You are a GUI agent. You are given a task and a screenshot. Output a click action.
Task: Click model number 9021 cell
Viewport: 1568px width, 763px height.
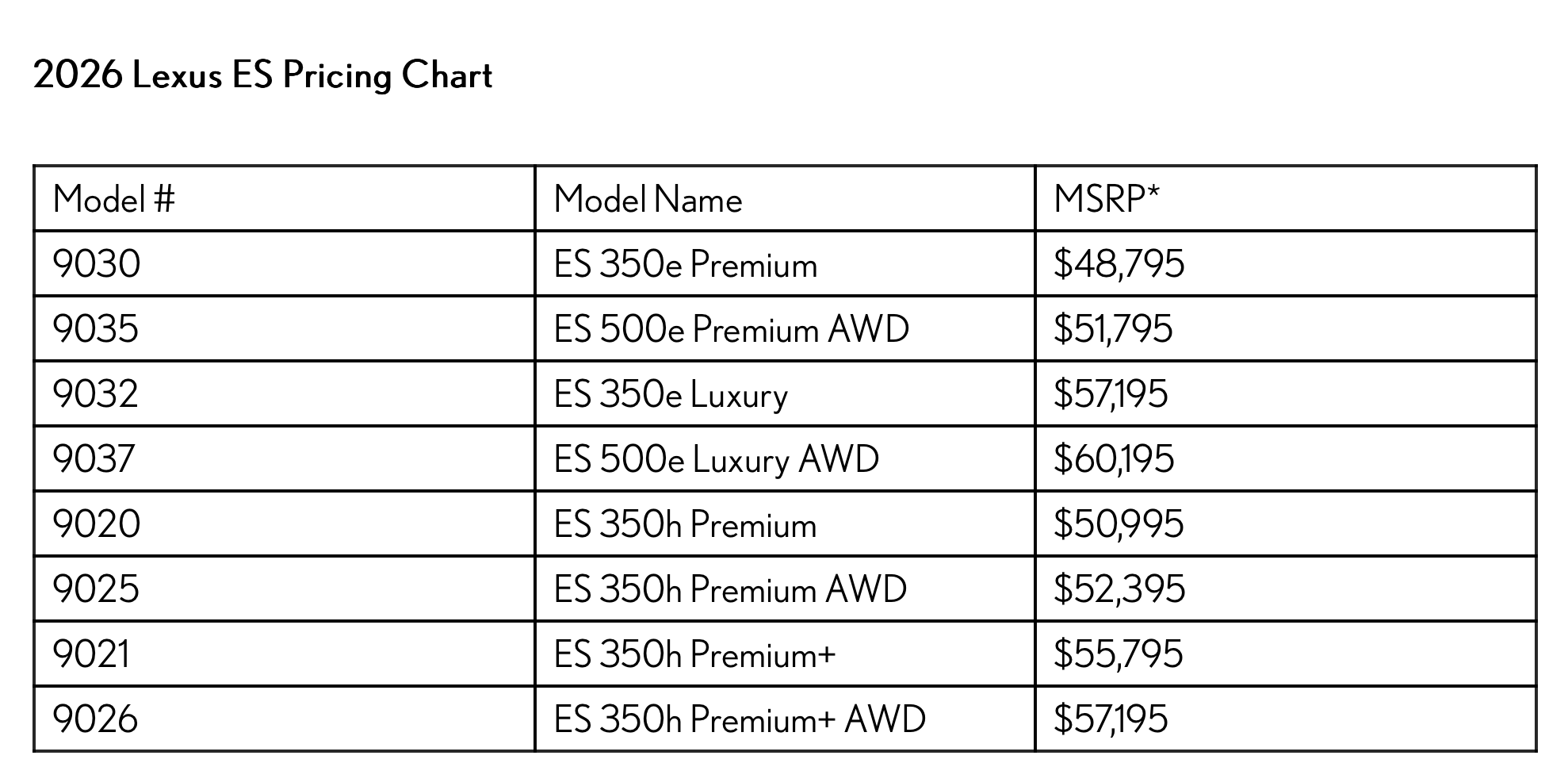coord(91,654)
